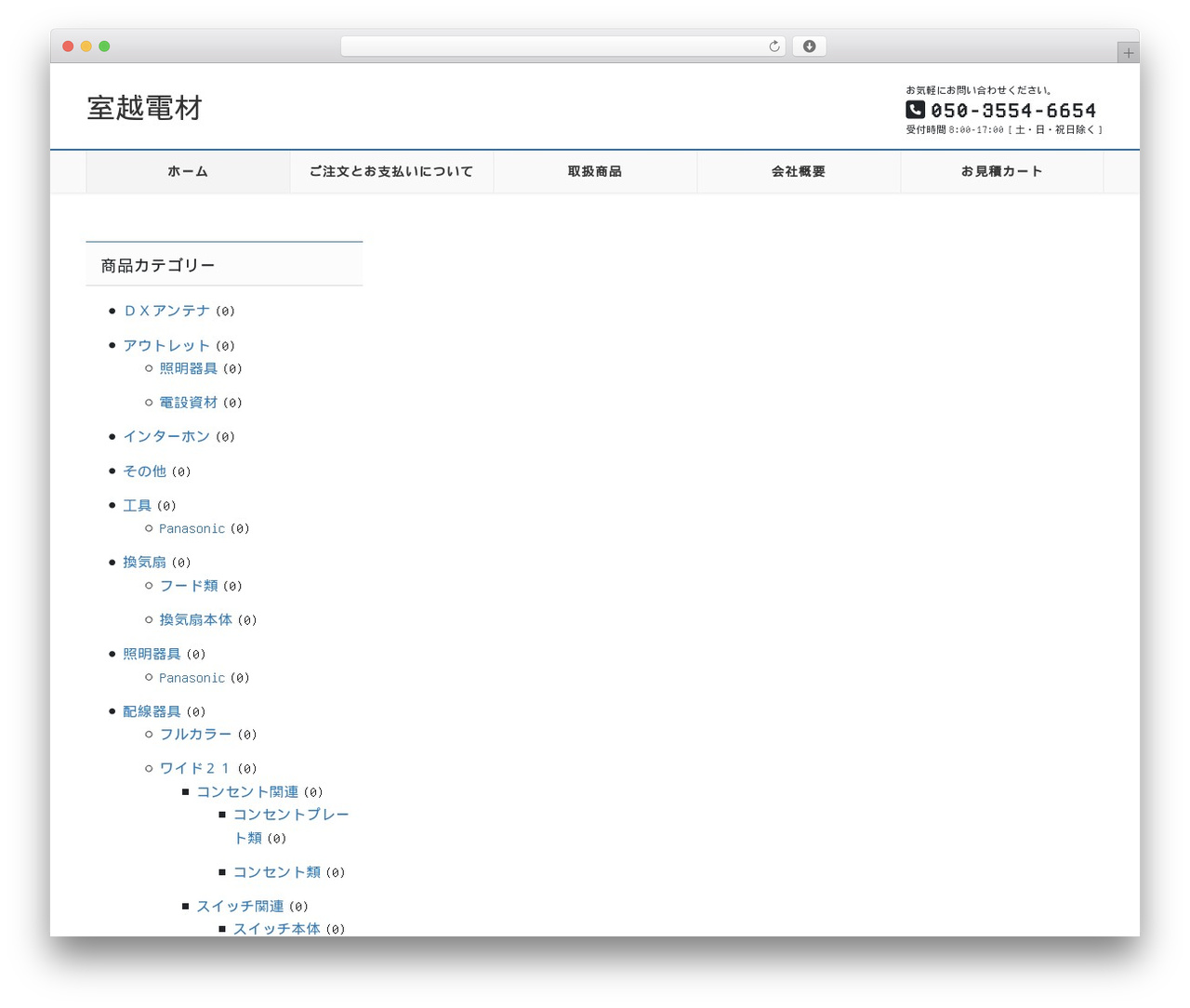1190x1008 pixels.
Task: Open the ＤＸアンテナ category link
Action: (x=166, y=311)
